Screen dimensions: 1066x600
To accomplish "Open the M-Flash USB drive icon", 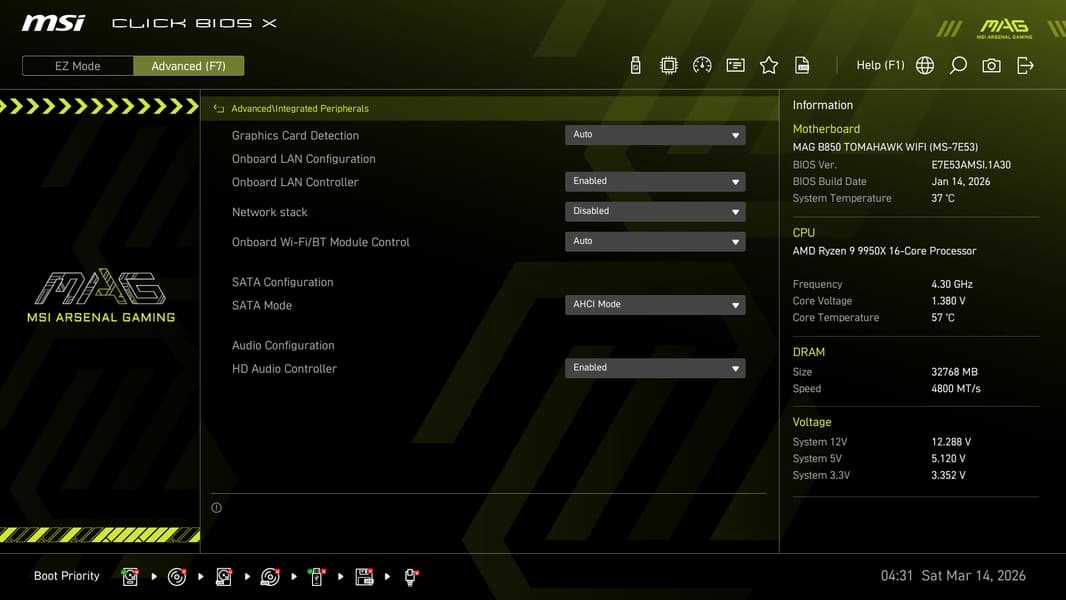I will [x=635, y=65].
